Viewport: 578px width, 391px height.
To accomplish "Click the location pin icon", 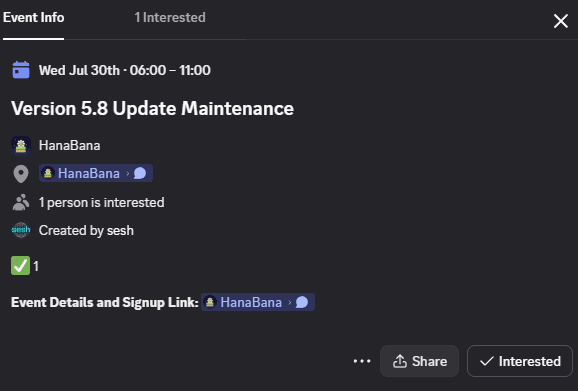I will pos(21,174).
